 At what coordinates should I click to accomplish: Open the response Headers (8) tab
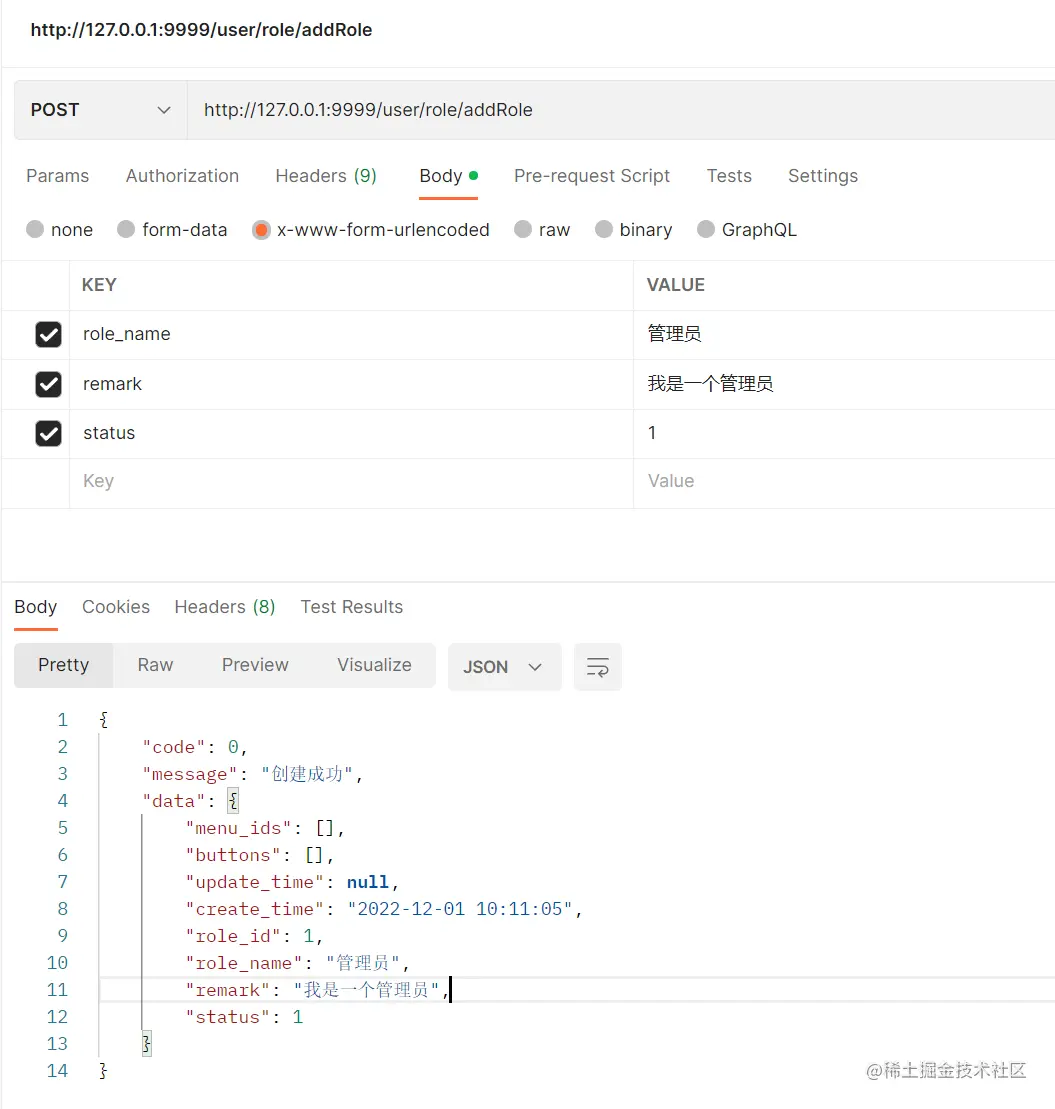[225, 607]
